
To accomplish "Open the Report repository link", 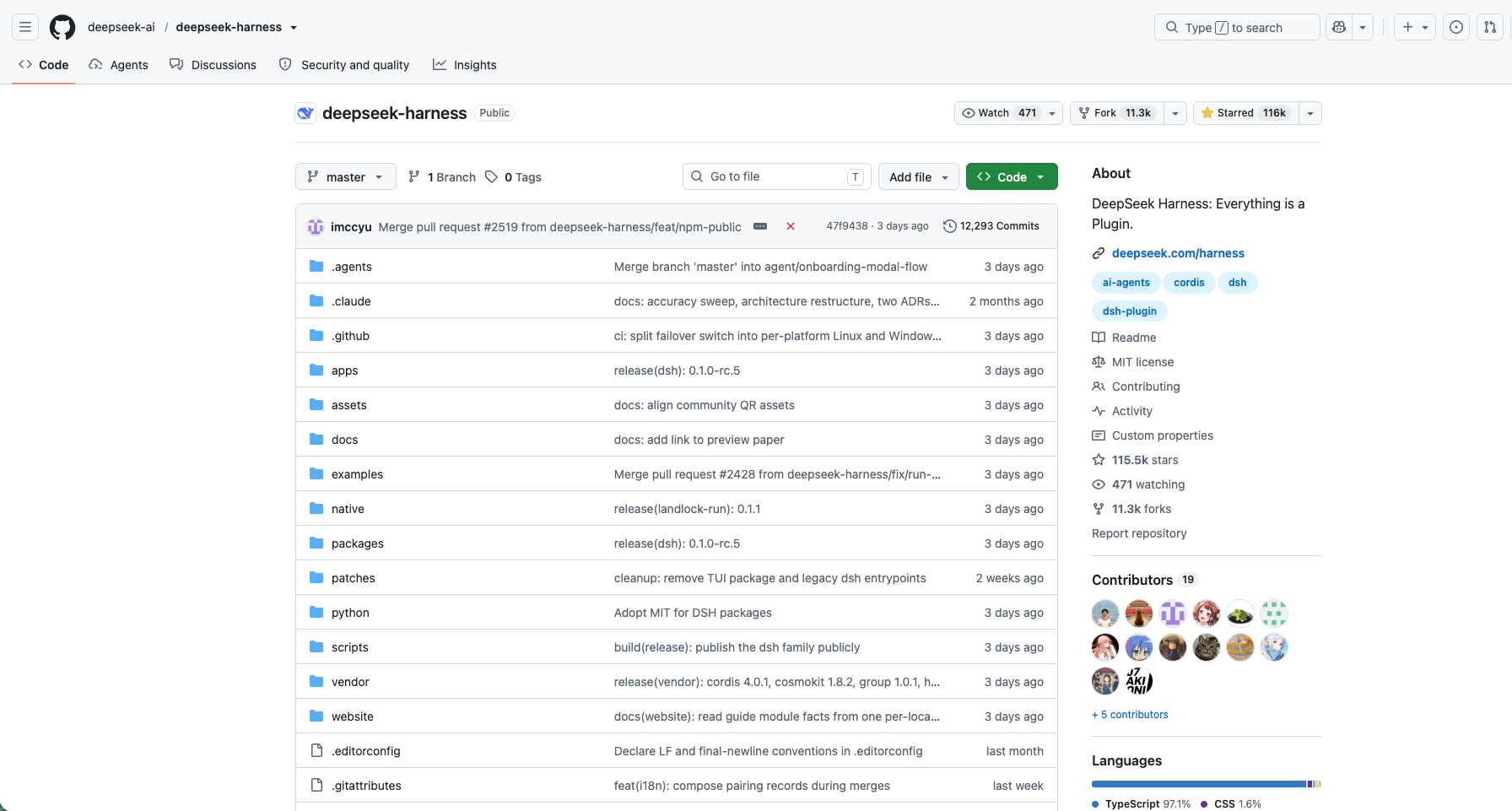I will [1139, 533].
